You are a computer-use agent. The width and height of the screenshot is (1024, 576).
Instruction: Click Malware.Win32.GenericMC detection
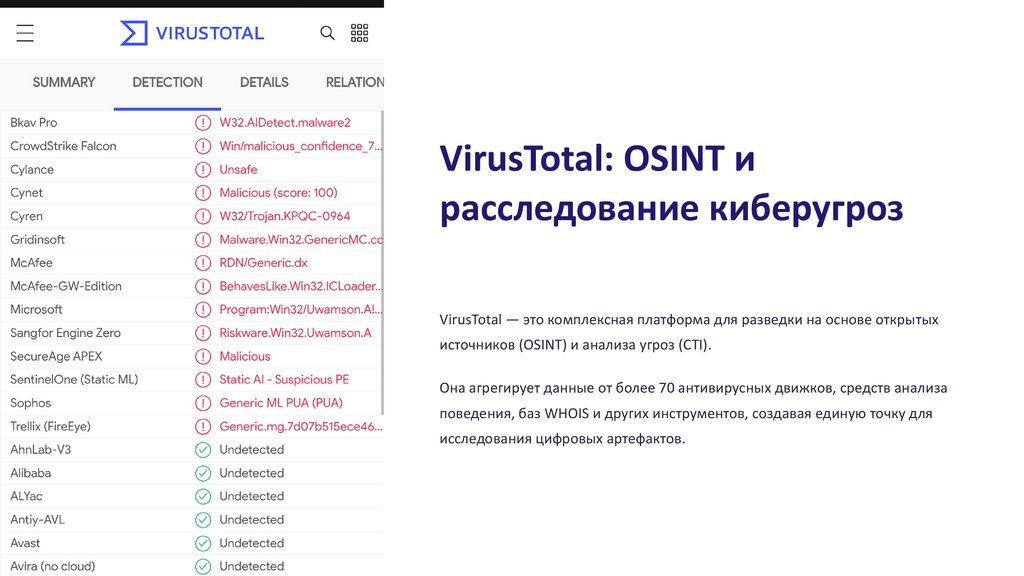[301, 240]
